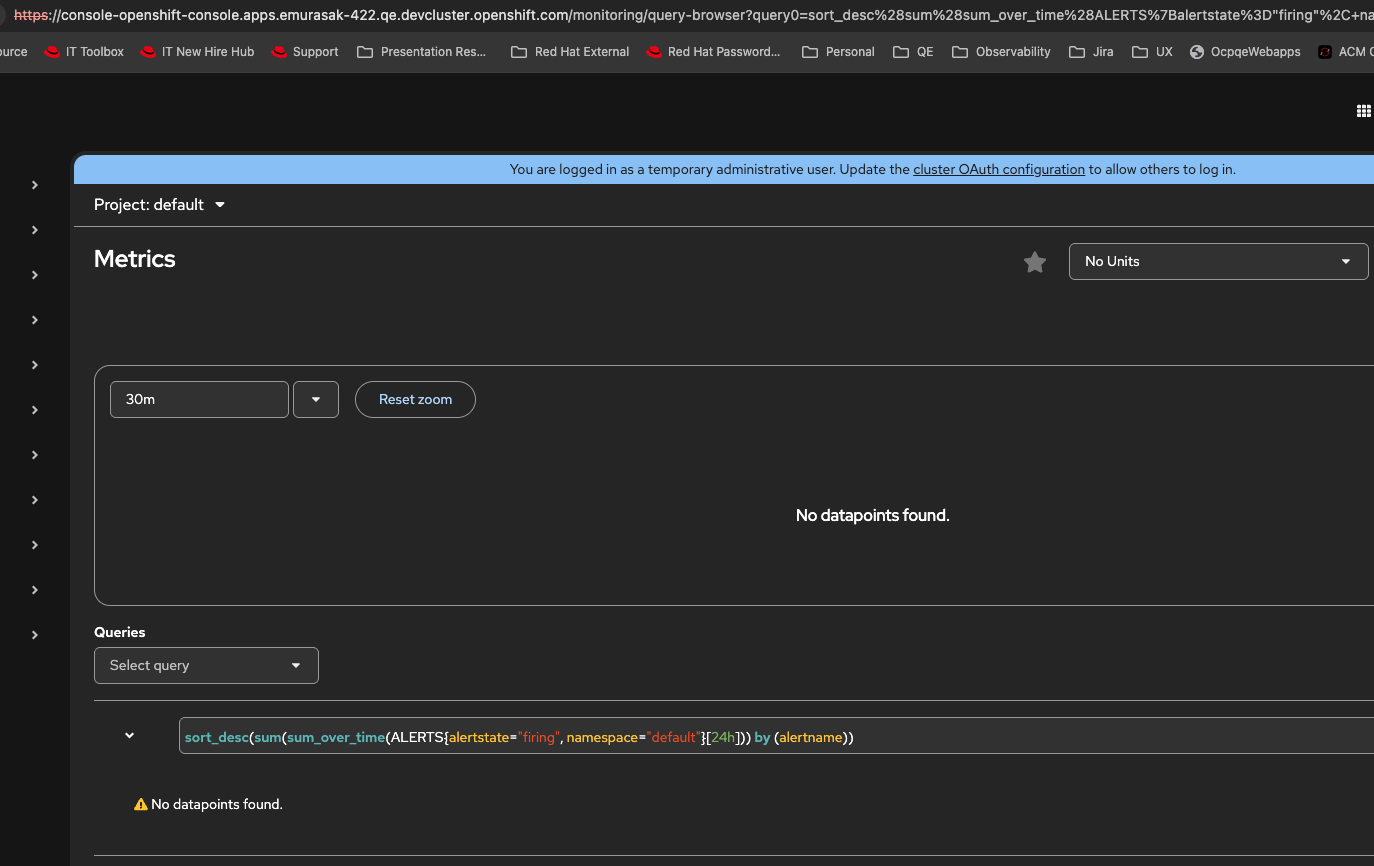Screen dimensions: 1374x866
Task: Click "No datapoints found." in the graph area
Action: point(873,515)
